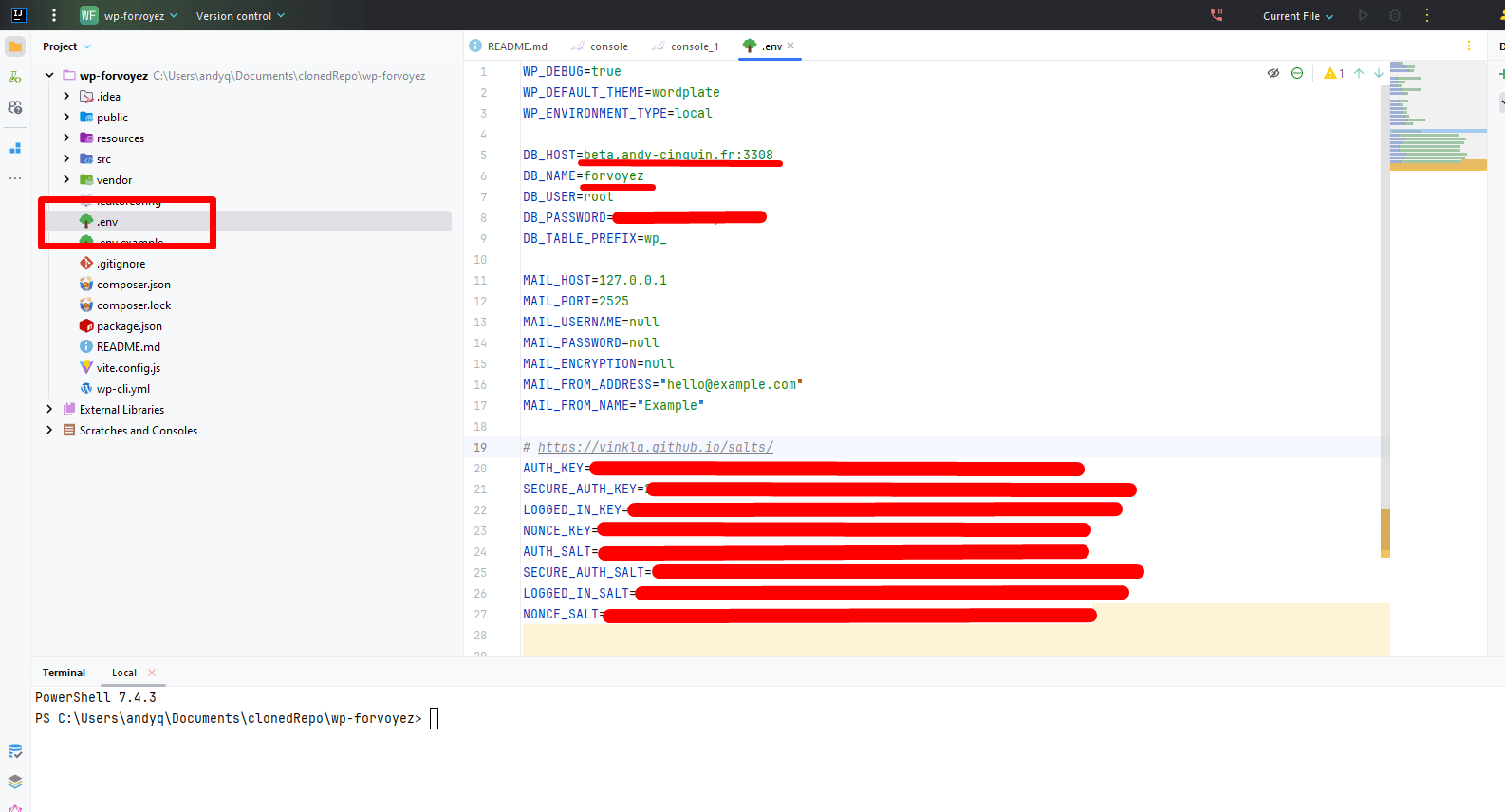
Task: Jump to the next highlighted problem arrow
Action: 1379,73
